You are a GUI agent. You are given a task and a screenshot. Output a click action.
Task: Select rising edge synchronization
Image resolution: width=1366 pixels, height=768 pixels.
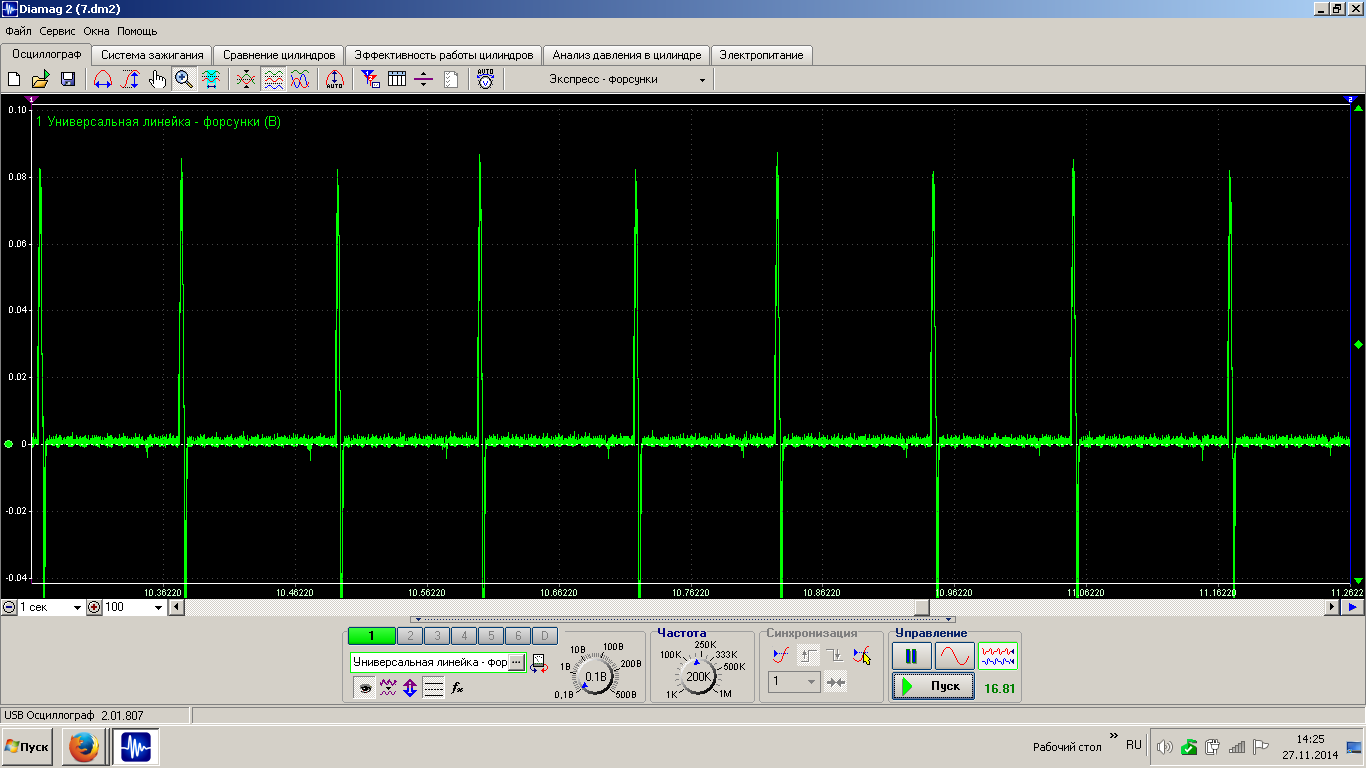click(x=809, y=656)
